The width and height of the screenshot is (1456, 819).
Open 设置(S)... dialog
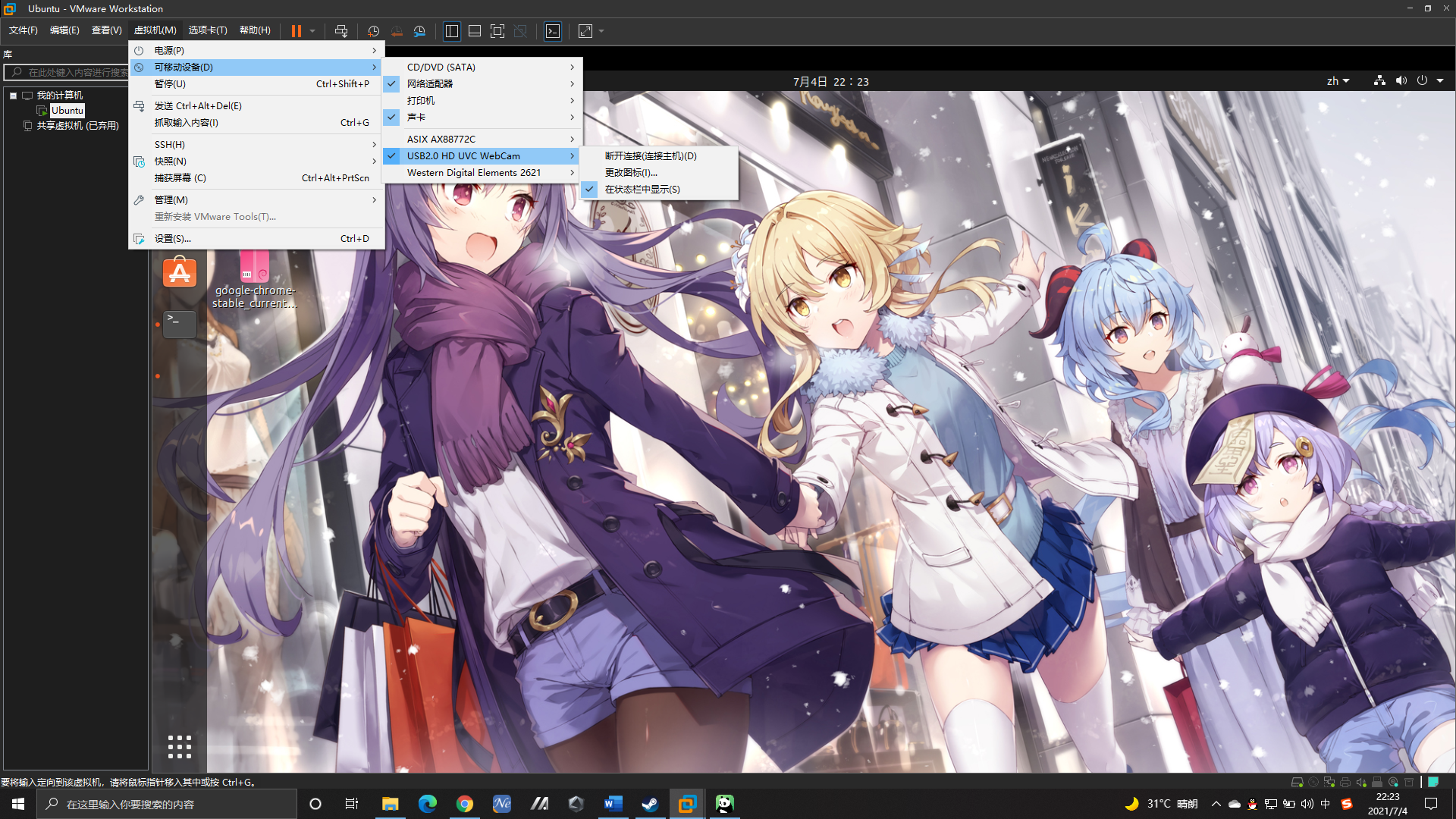(x=256, y=238)
